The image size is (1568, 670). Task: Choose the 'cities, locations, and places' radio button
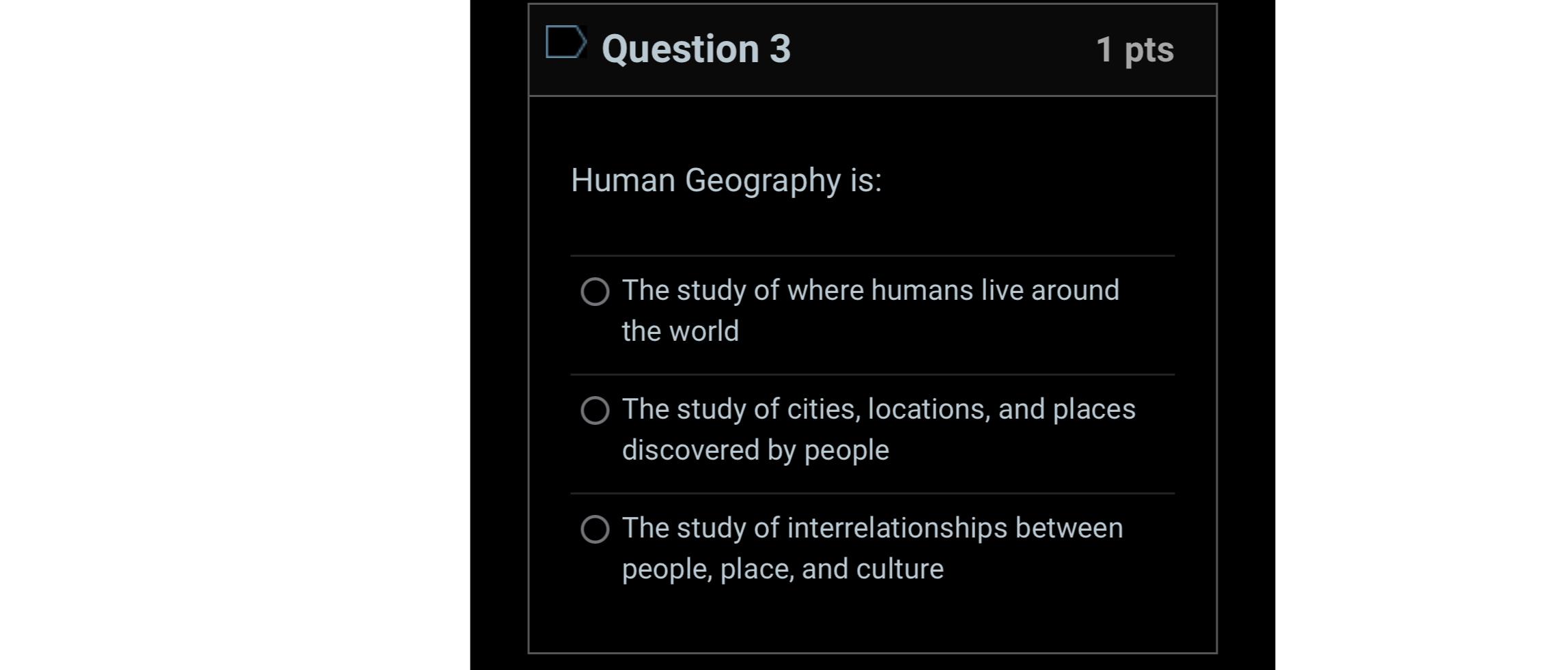595,410
